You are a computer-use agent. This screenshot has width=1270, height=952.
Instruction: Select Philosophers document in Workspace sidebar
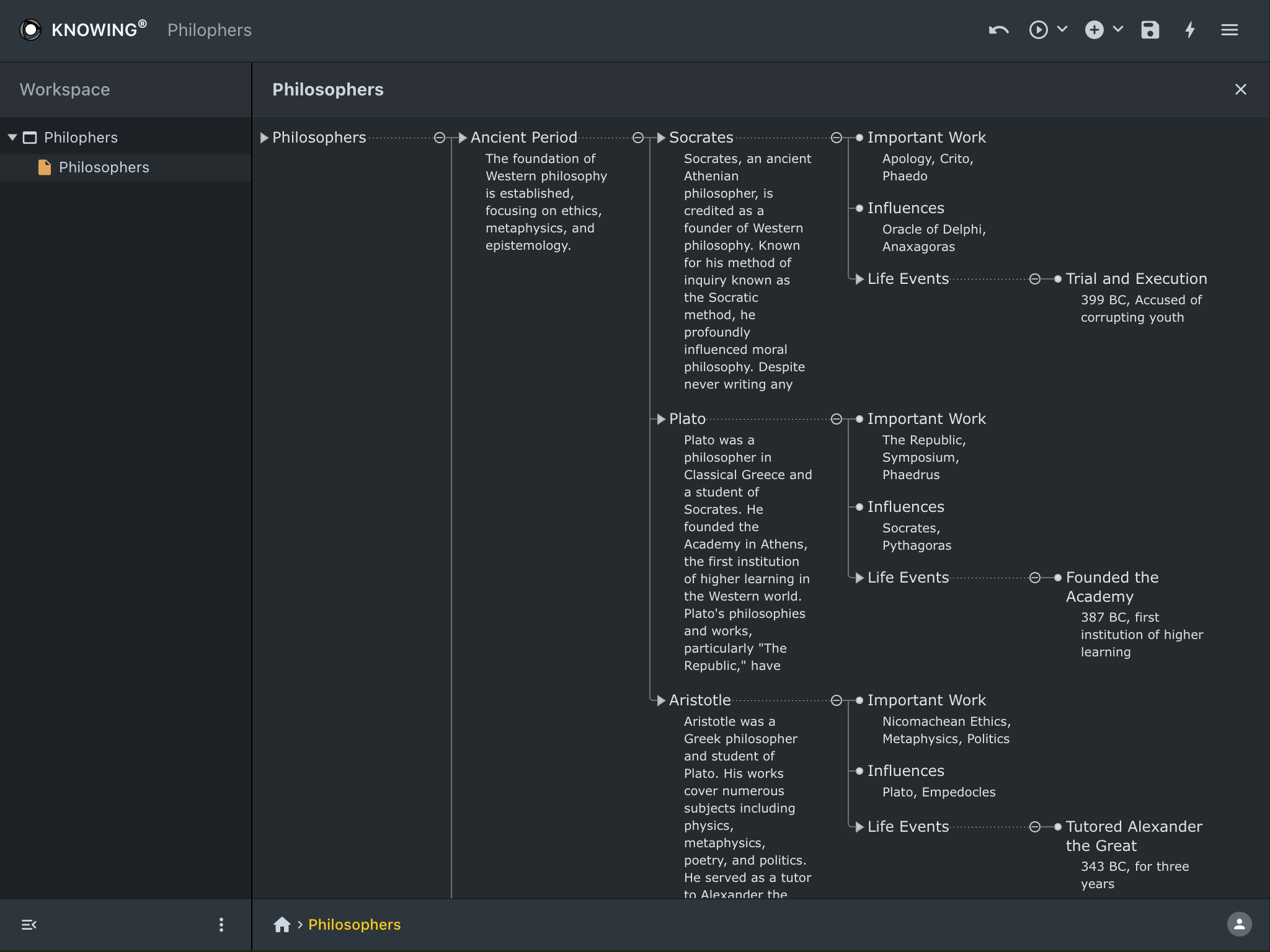104,167
